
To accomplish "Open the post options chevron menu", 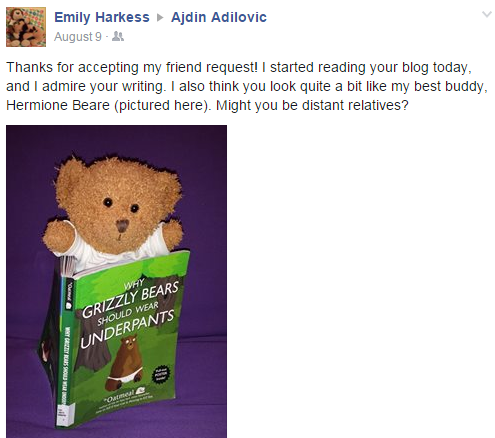I will click(x=487, y=14).
